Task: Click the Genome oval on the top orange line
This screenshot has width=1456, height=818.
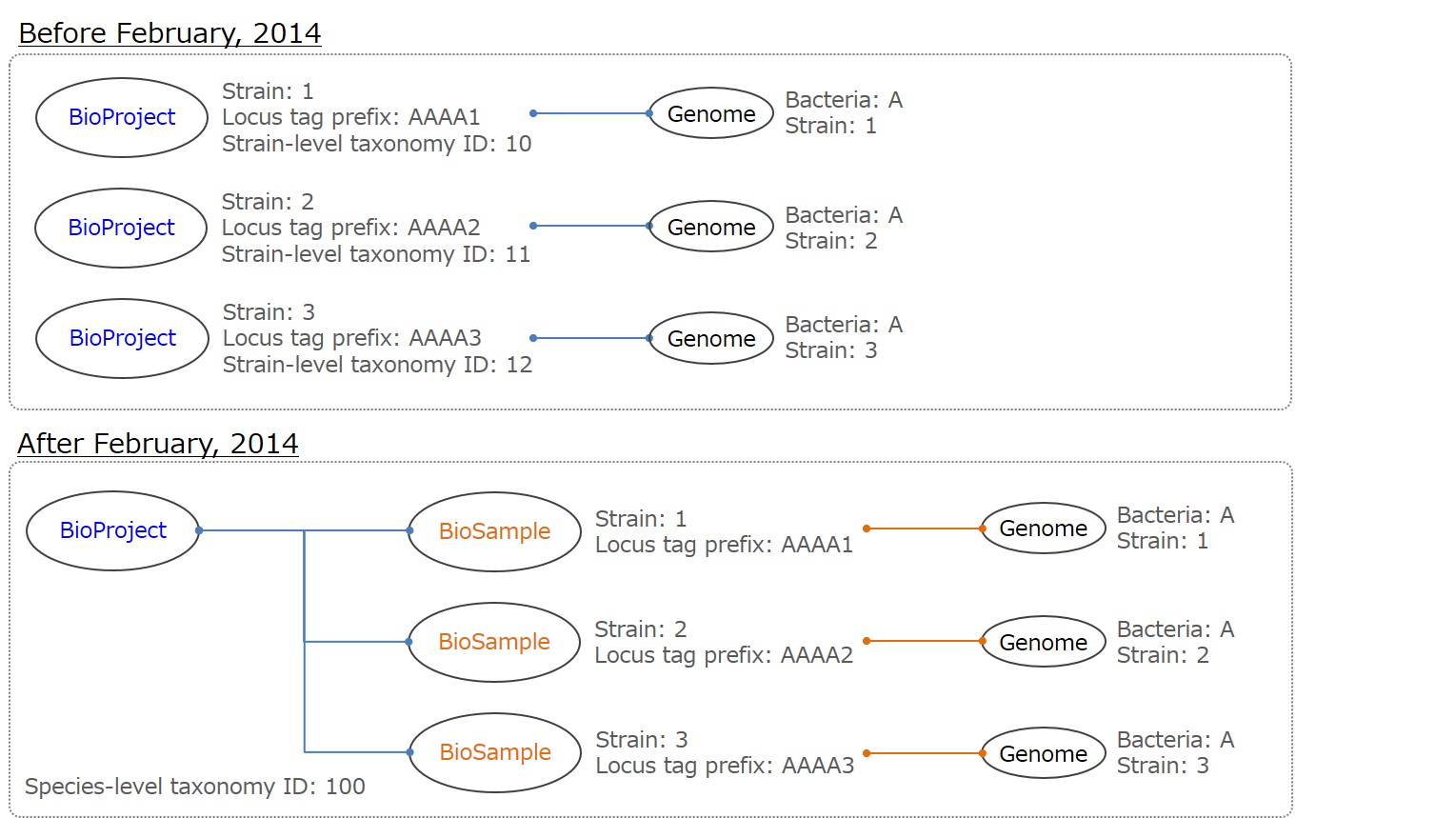Action: 1043,529
